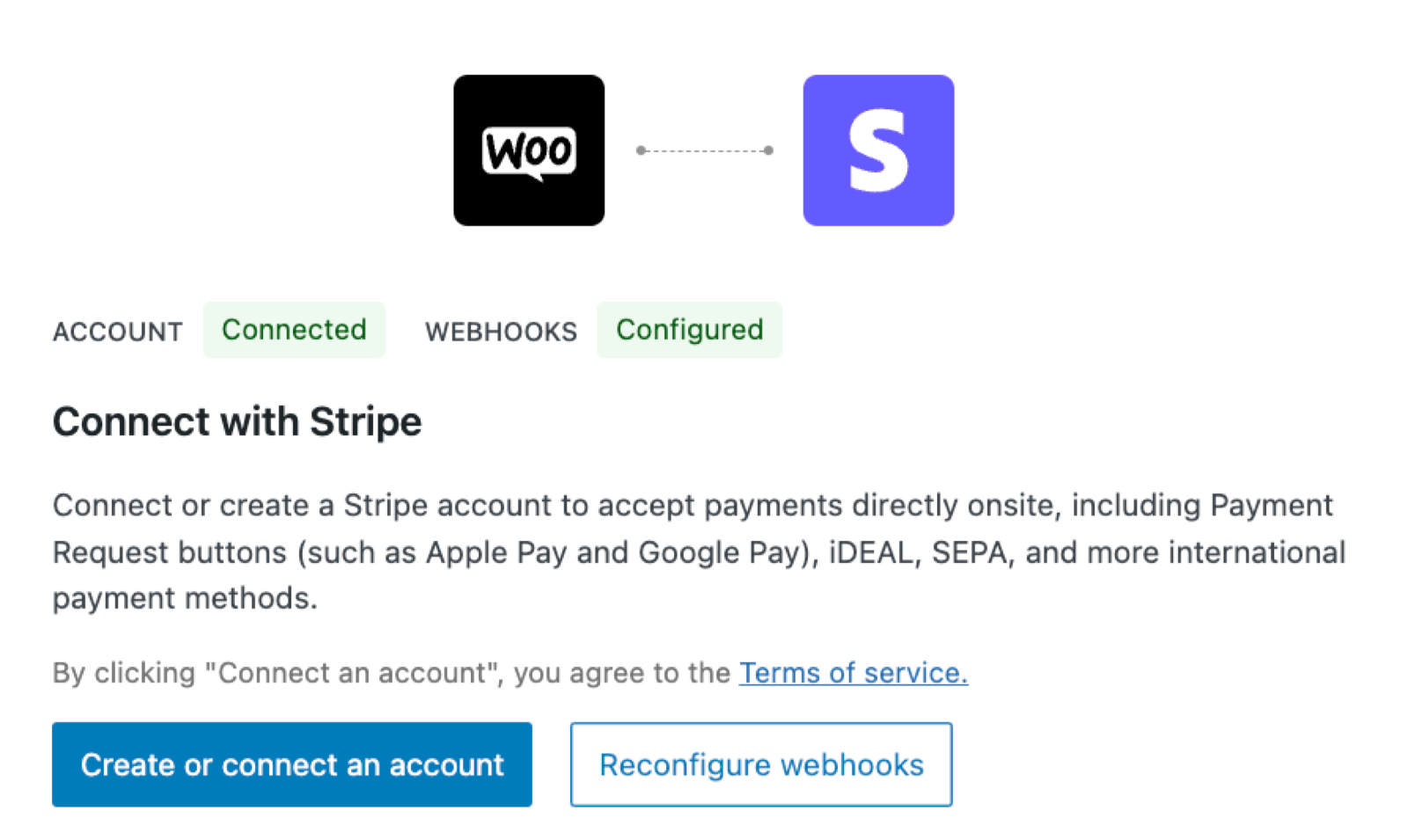Viewport: 1408px width, 840px height.
Task: Click the connector dot beside the Woo logo
Action: 640,150
